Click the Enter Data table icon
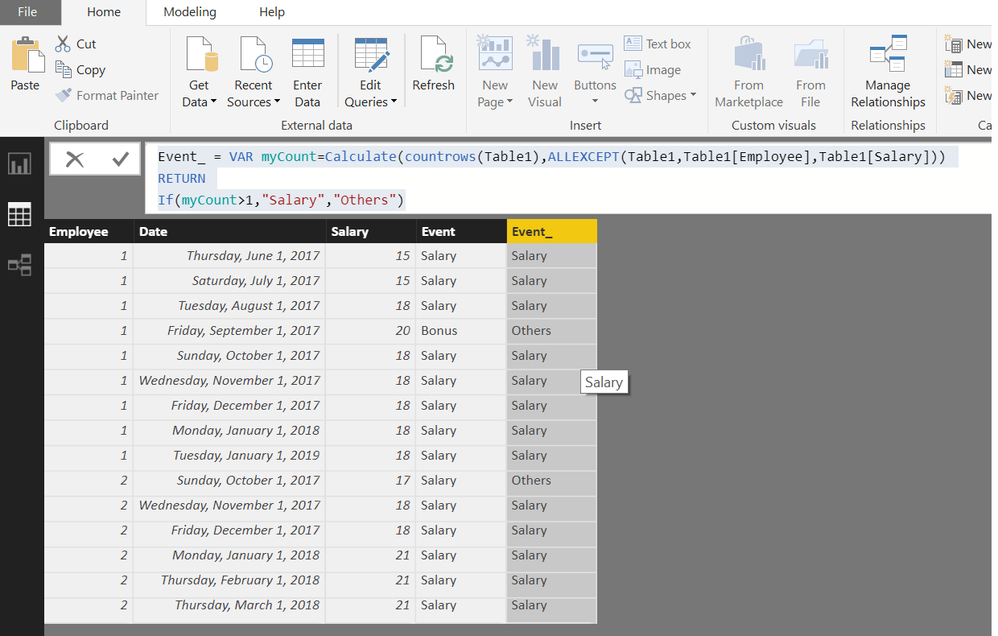998x636 pixels. click(x=308, y=53)
